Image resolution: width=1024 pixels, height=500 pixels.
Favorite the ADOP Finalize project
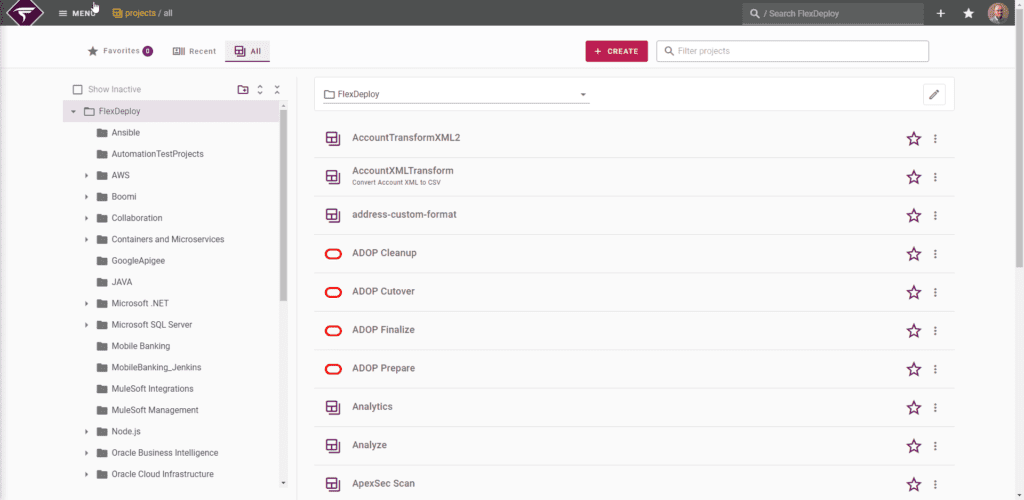[x=914, y=331]
